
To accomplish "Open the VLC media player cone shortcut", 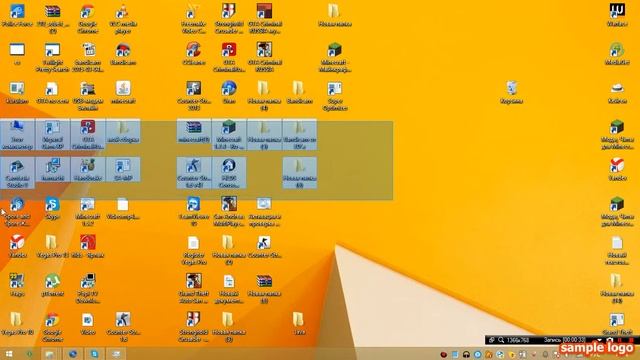I will point(123,18).
